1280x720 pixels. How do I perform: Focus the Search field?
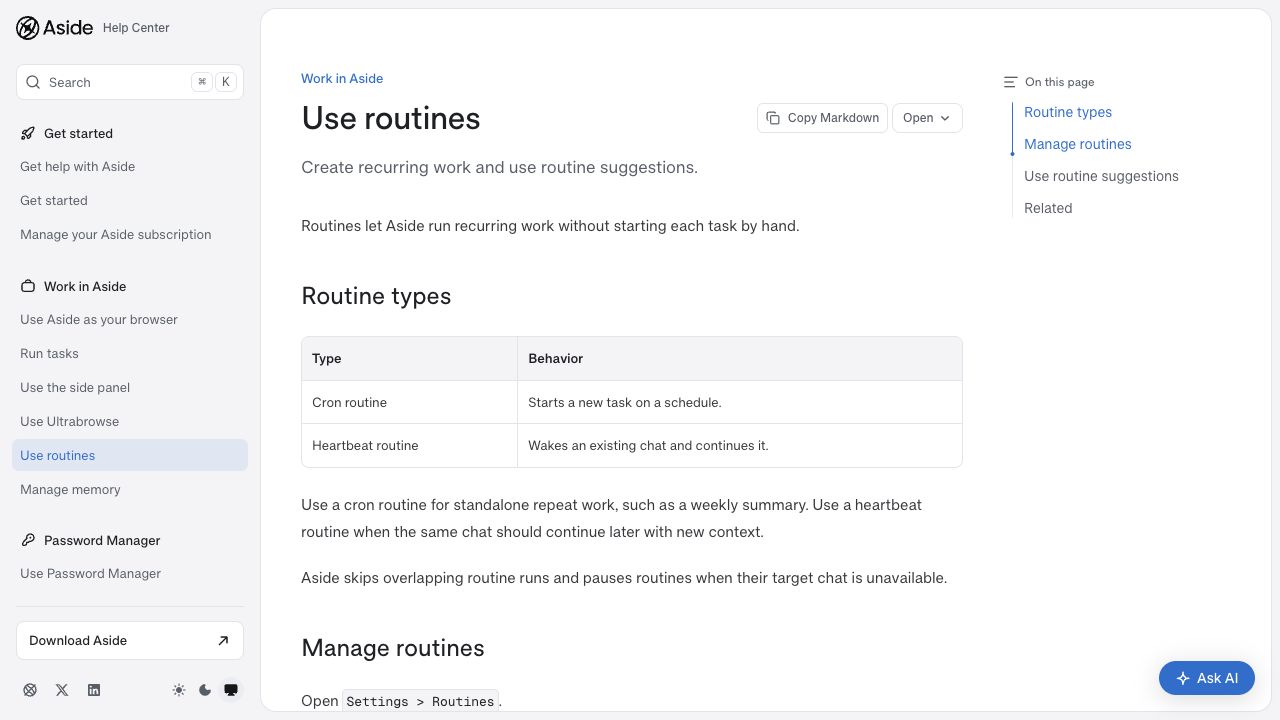click(130, 82)
